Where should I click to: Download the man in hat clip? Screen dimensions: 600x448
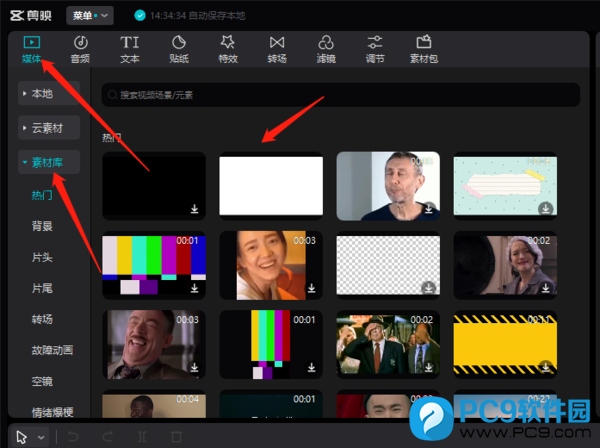[429, 367]
